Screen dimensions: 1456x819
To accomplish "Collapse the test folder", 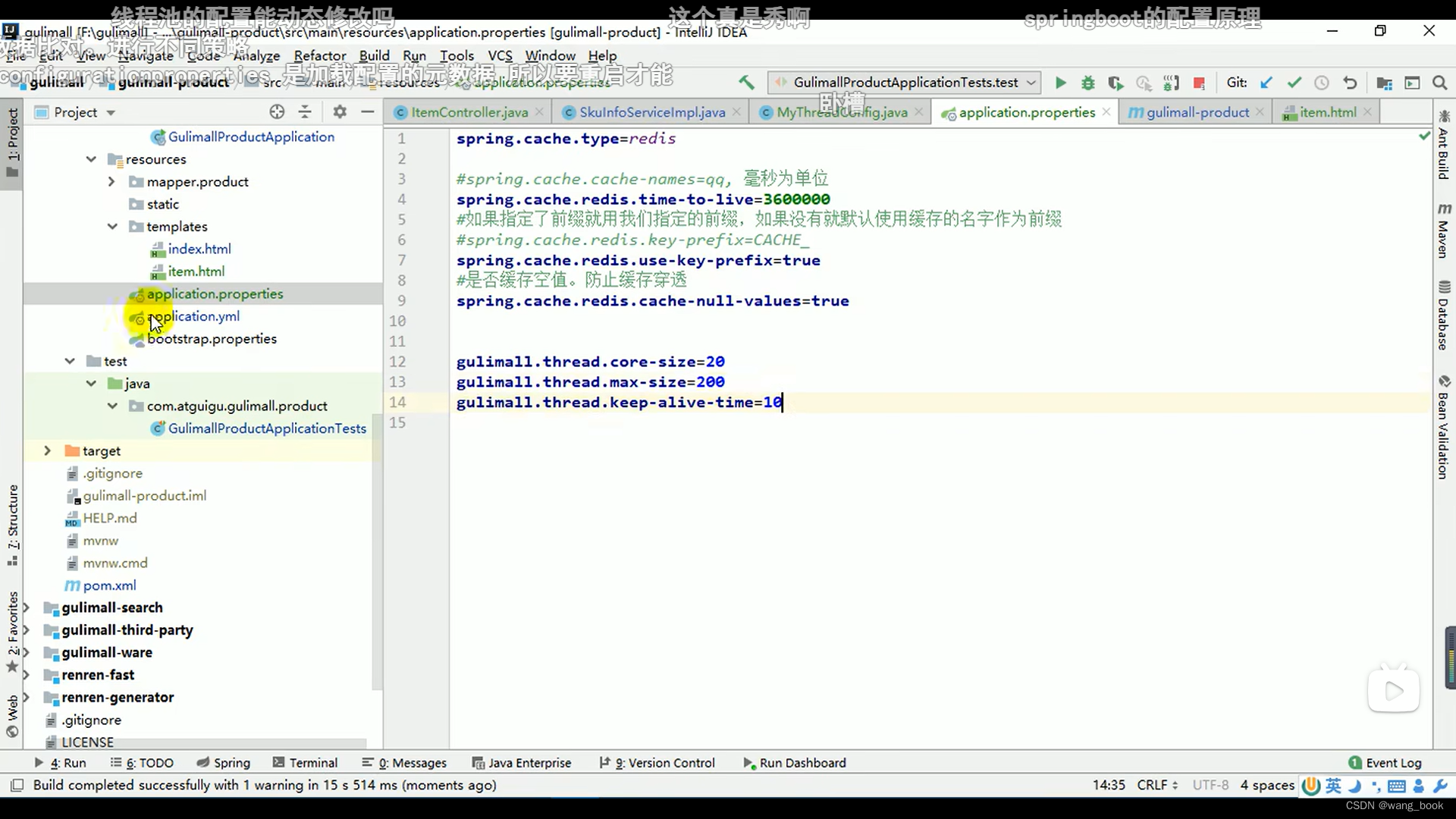I will click(x=70, y=362).
